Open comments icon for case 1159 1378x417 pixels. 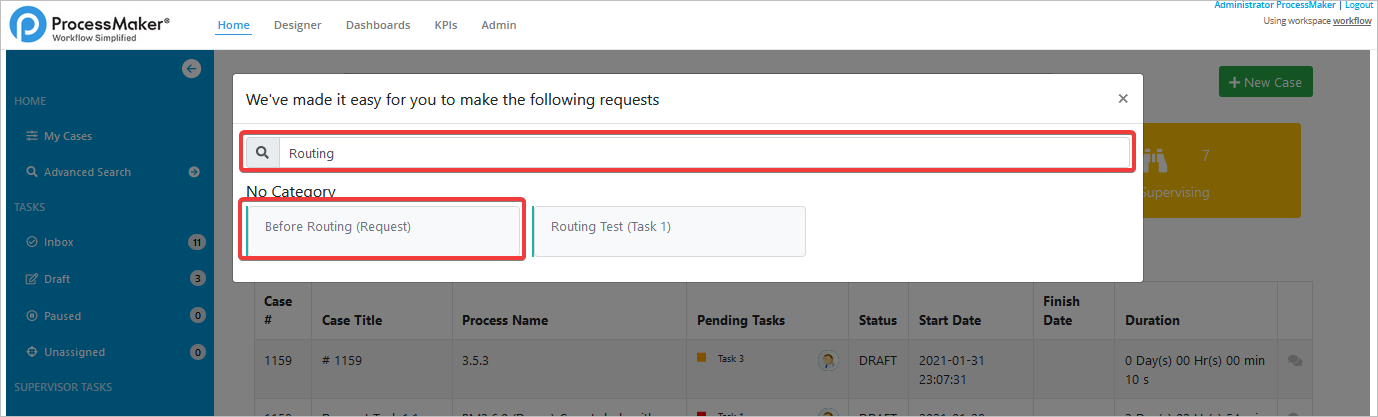click(1295, 360)
